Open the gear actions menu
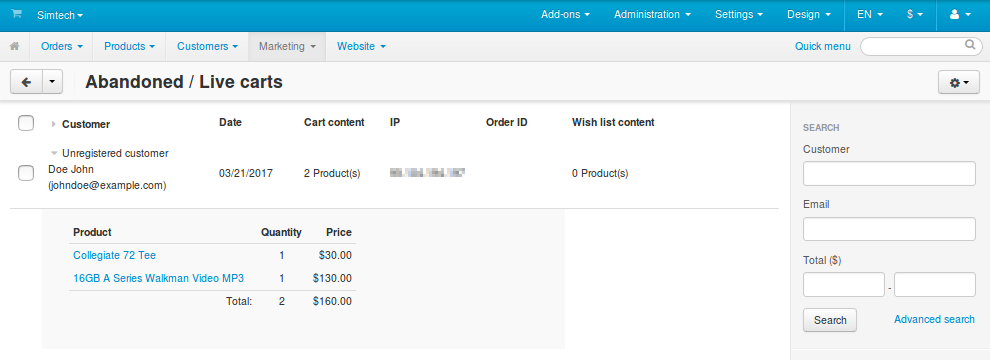 pyautogui.click(x=958, y=83)
